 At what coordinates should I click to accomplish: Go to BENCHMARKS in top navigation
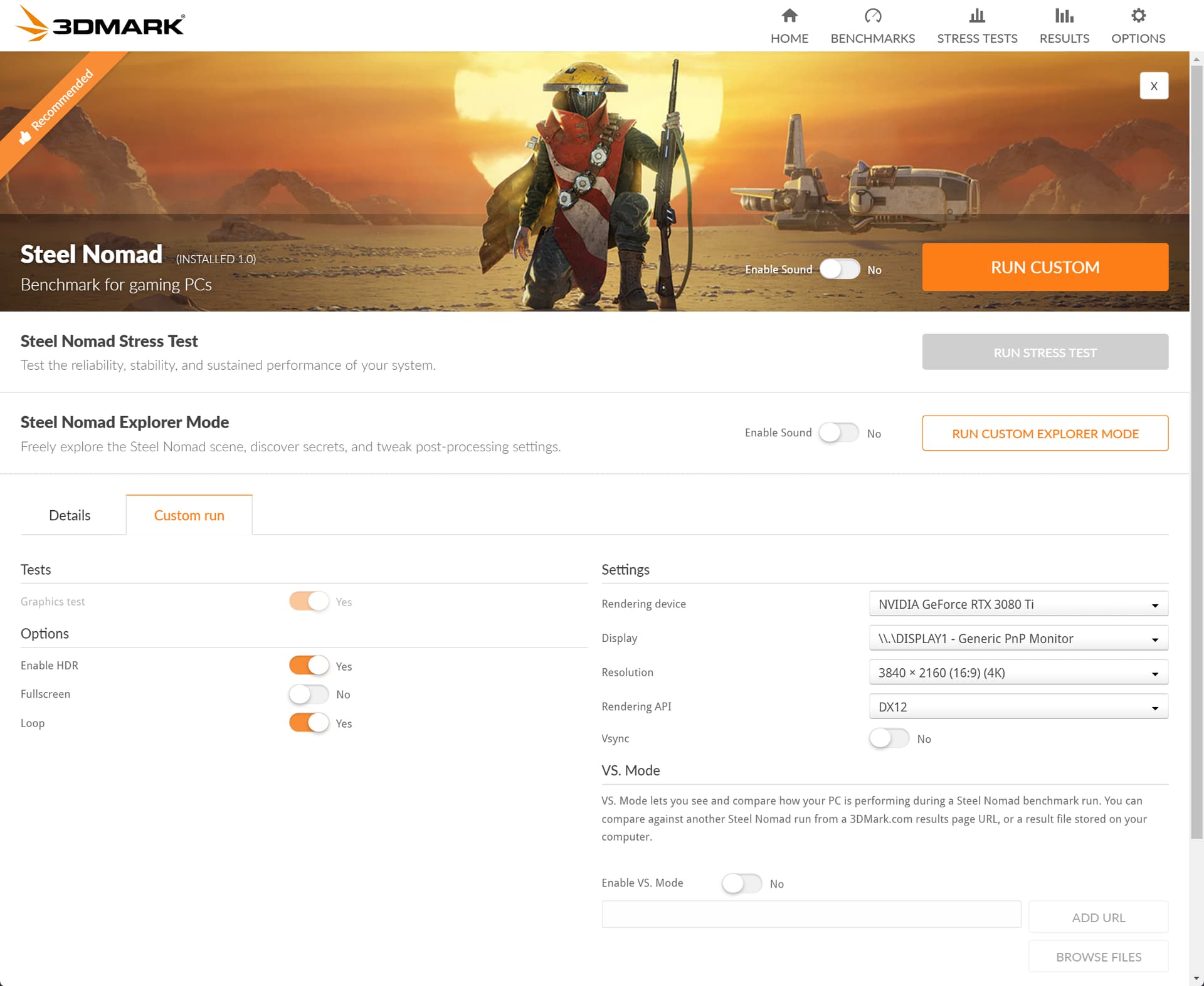pyautogui.click(x=872, y=38)
